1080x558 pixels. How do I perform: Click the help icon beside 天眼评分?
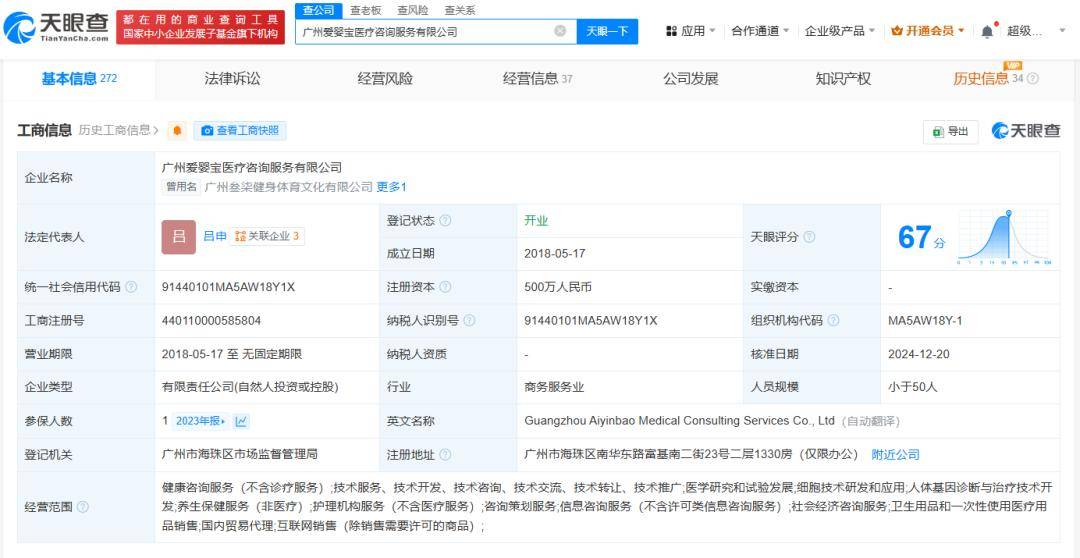click(809, 237)
